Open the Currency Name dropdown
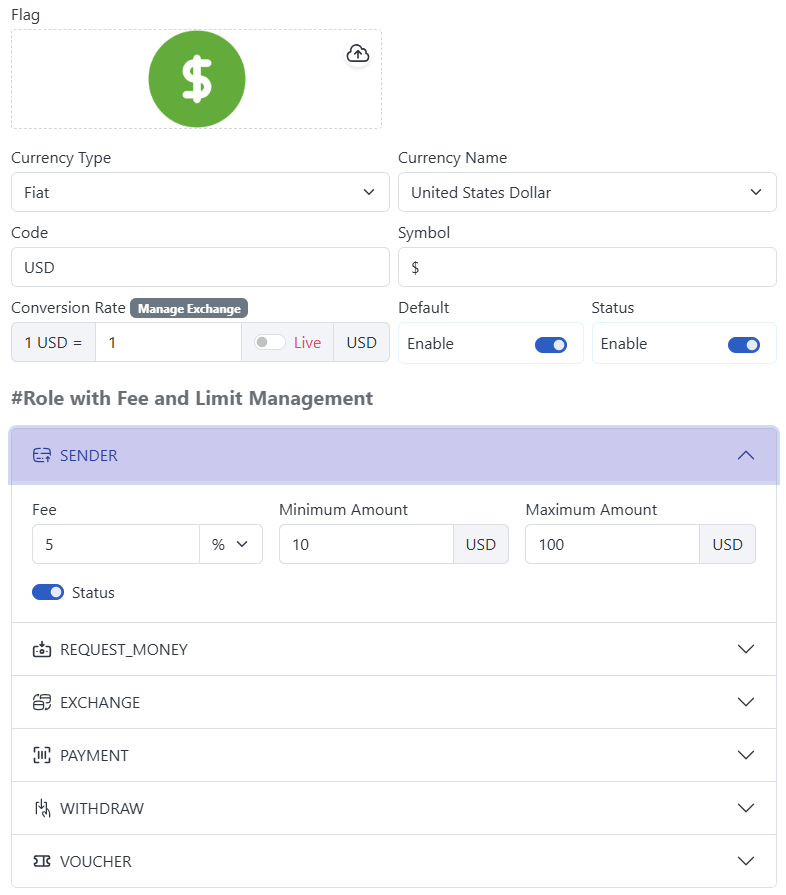This screenshot has height=895, width=786. (x=587, y=192)
